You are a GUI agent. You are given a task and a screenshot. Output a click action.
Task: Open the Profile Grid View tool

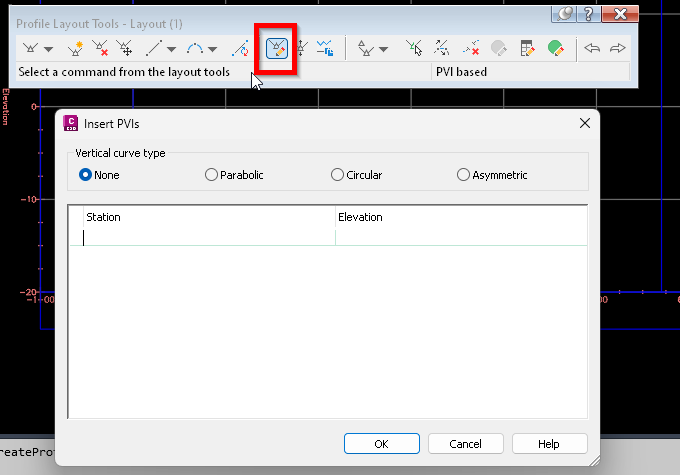[x=527, y=48]
